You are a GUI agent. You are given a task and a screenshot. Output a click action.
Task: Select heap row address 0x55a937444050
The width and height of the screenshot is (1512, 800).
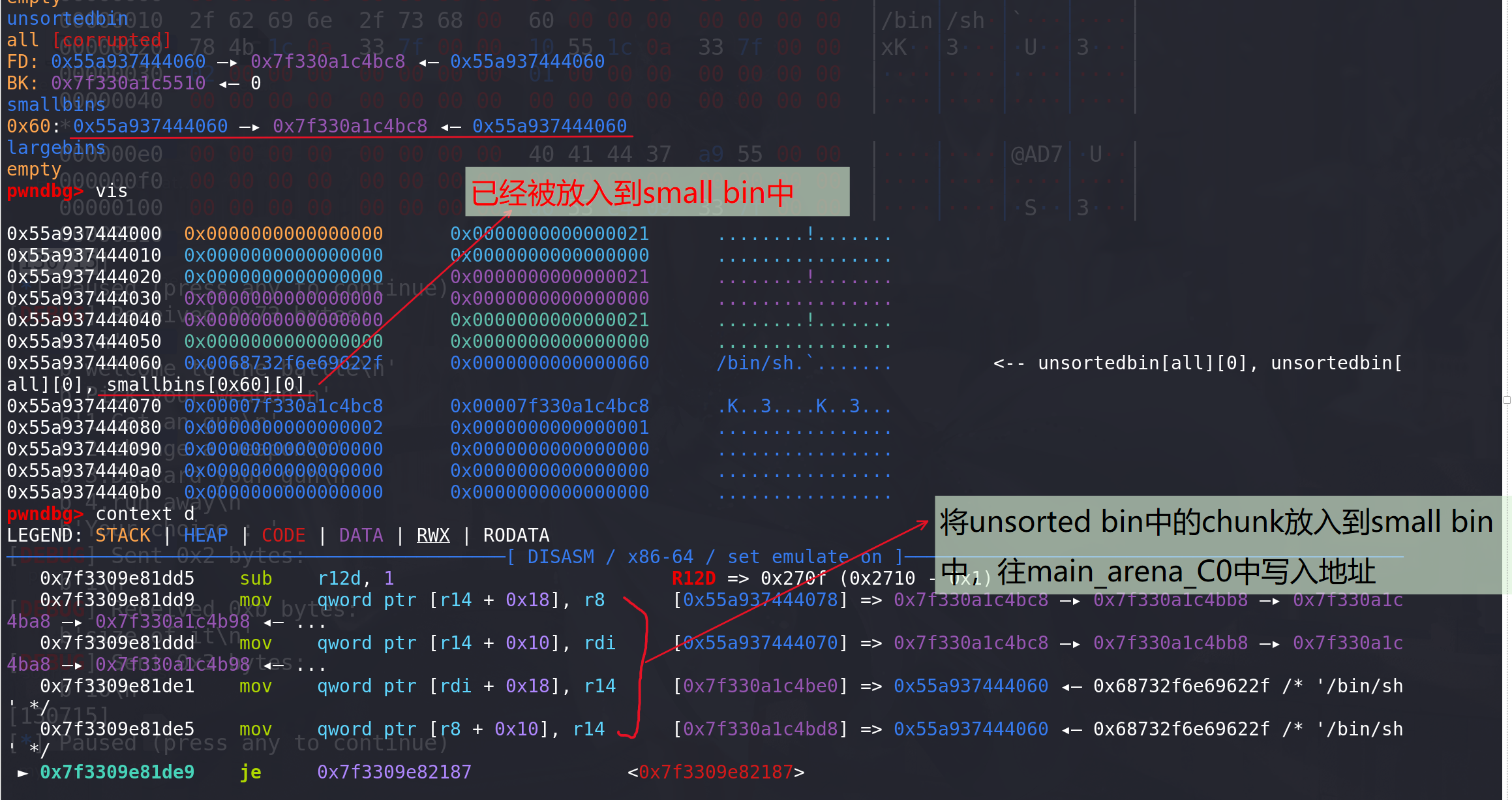(84, 341)
